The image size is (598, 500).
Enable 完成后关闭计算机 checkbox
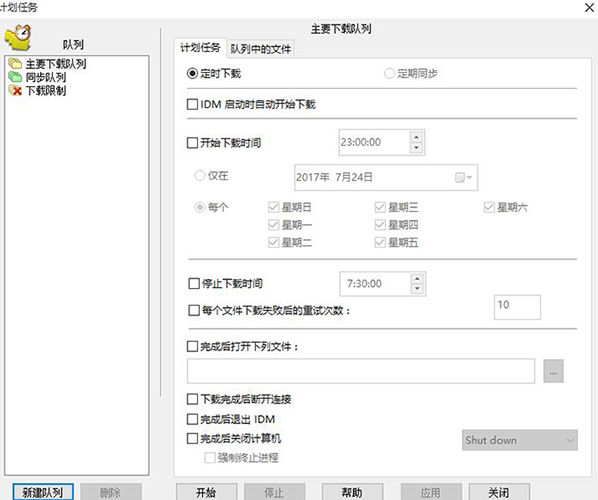(192, 438)
